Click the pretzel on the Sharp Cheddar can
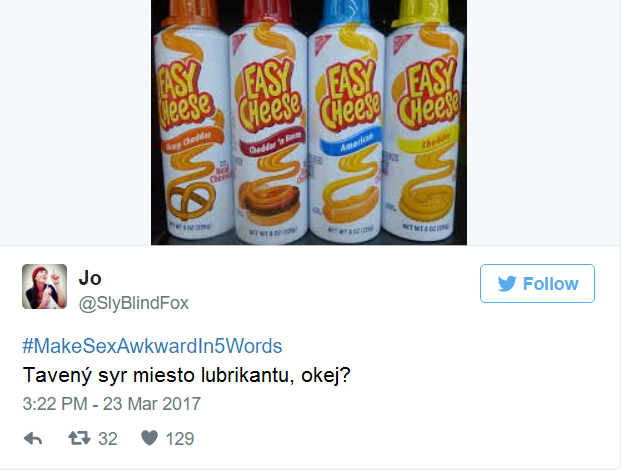The width and height of the screenshot is (621, 470). tap(191, 201)
